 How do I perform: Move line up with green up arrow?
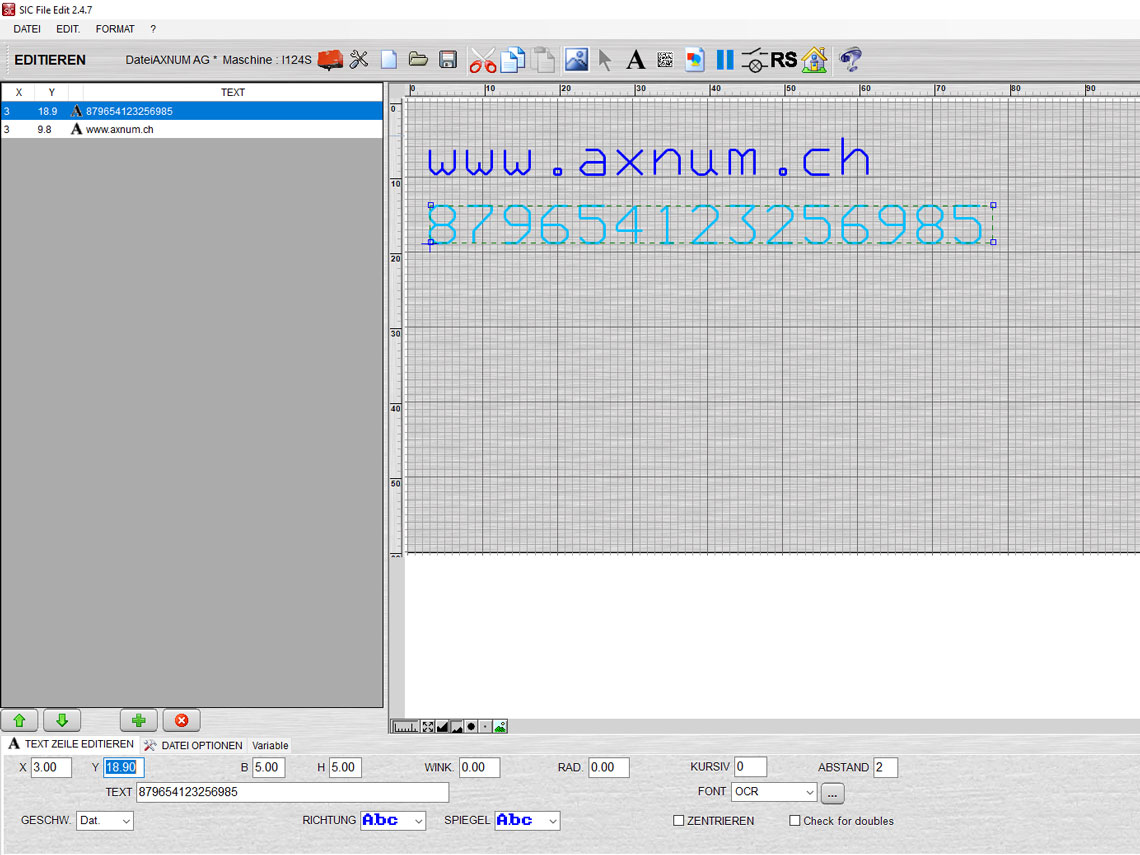coord(19,720)
